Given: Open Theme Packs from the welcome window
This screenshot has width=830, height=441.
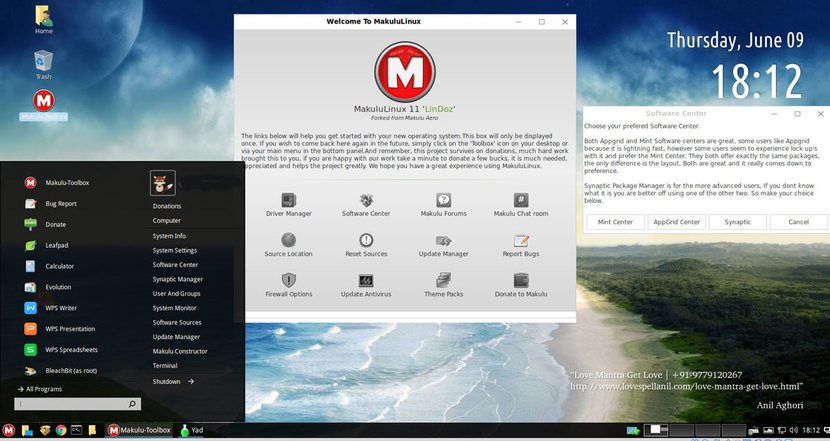Looking at the screenshot, I should [443, 281].
